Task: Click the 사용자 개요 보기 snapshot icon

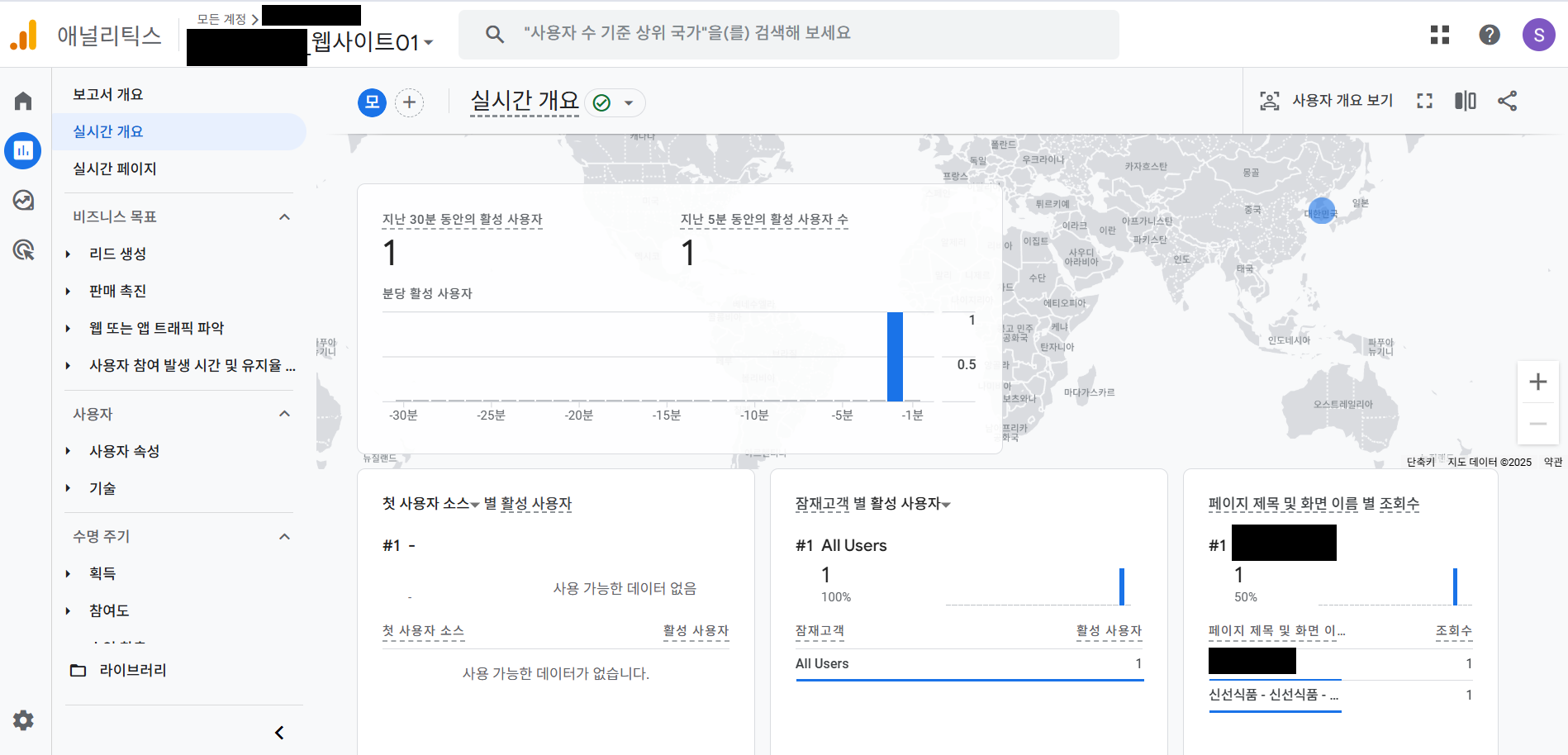Action: point(1269,101)
